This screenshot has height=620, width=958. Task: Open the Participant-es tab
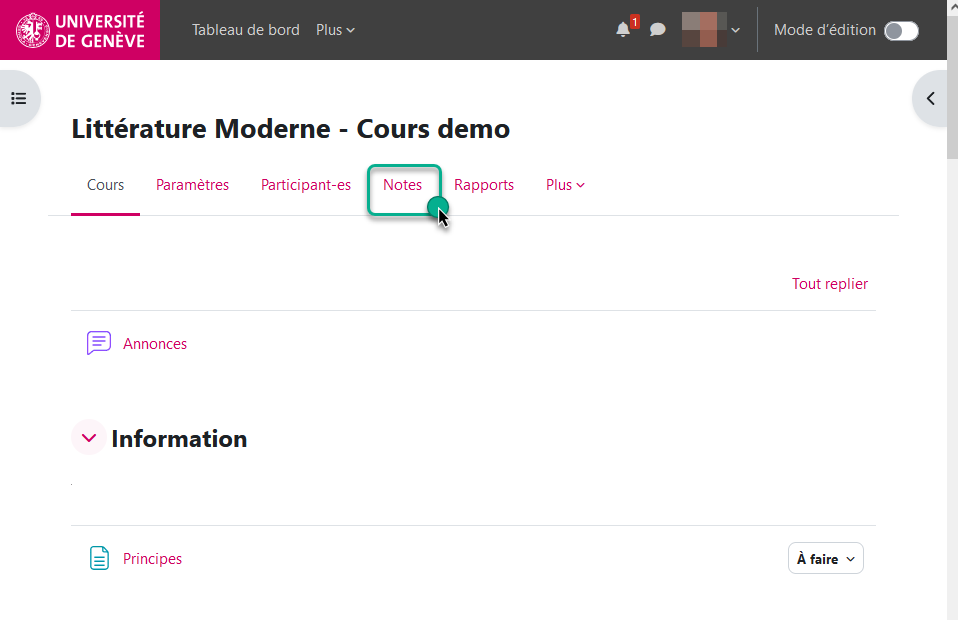tap(306, 185)
